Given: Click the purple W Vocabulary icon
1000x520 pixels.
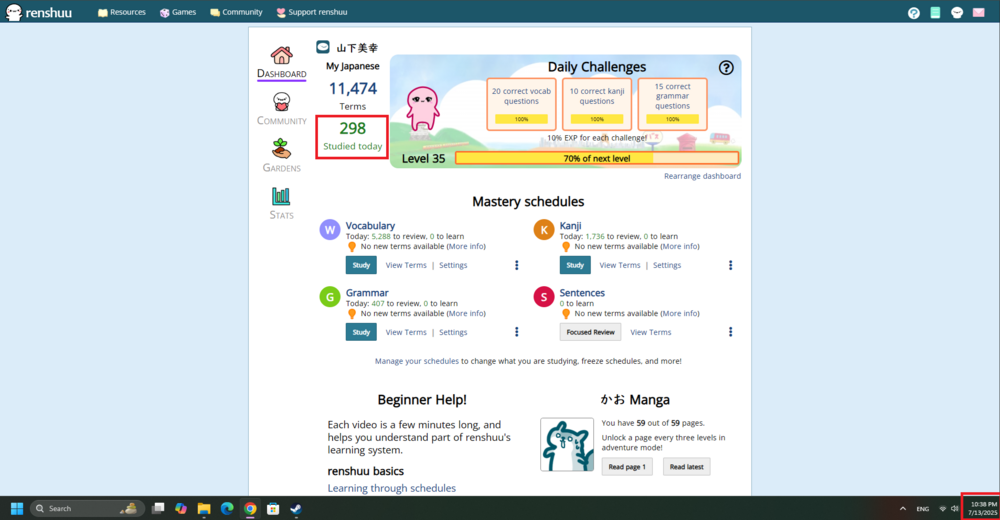Looking at the screenshot, I should click(330, 230).
